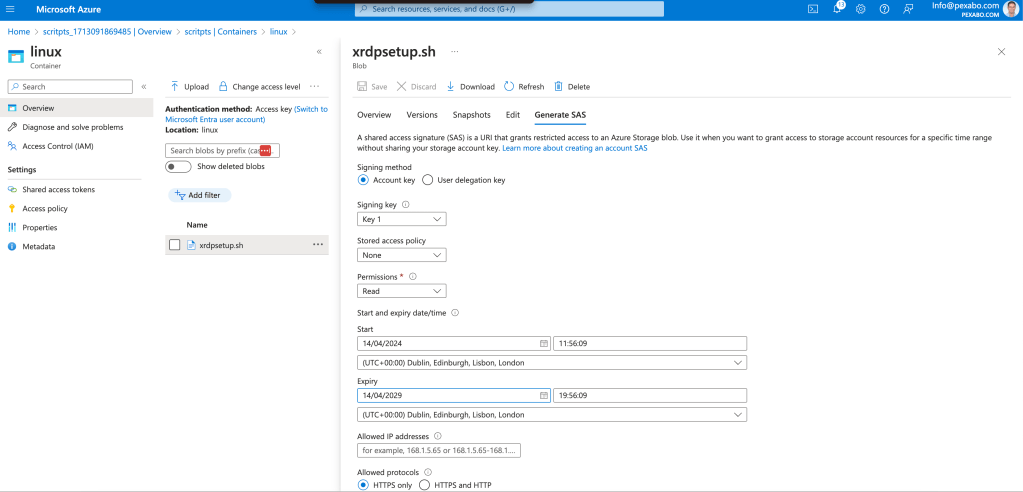
Task: Select HTTPS and HTTP protocol
Action: [x=424, y=485]
